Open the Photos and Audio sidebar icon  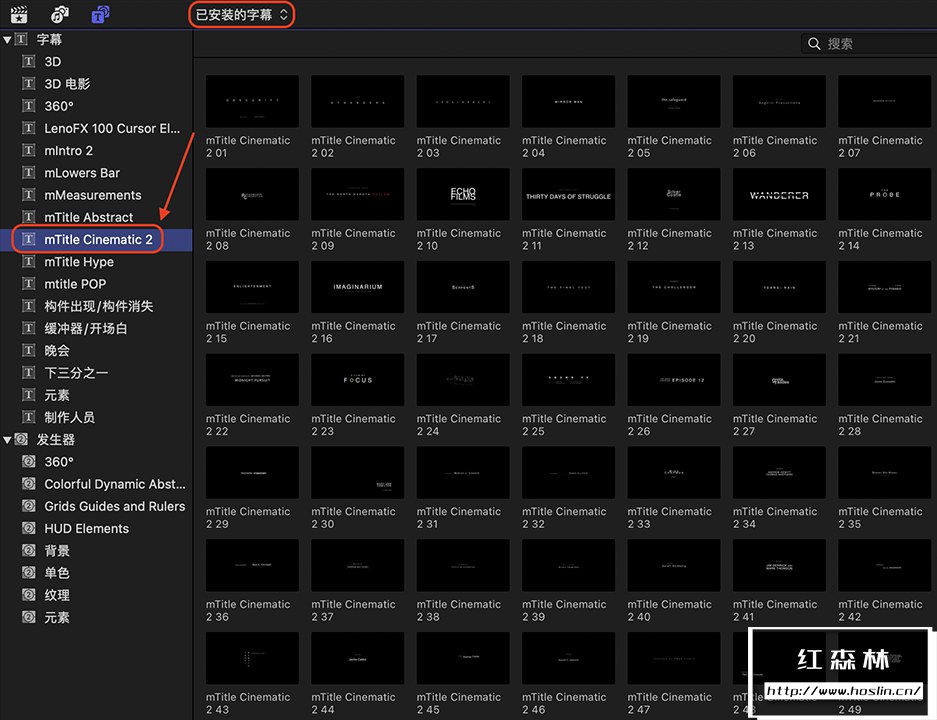[60, 14]
